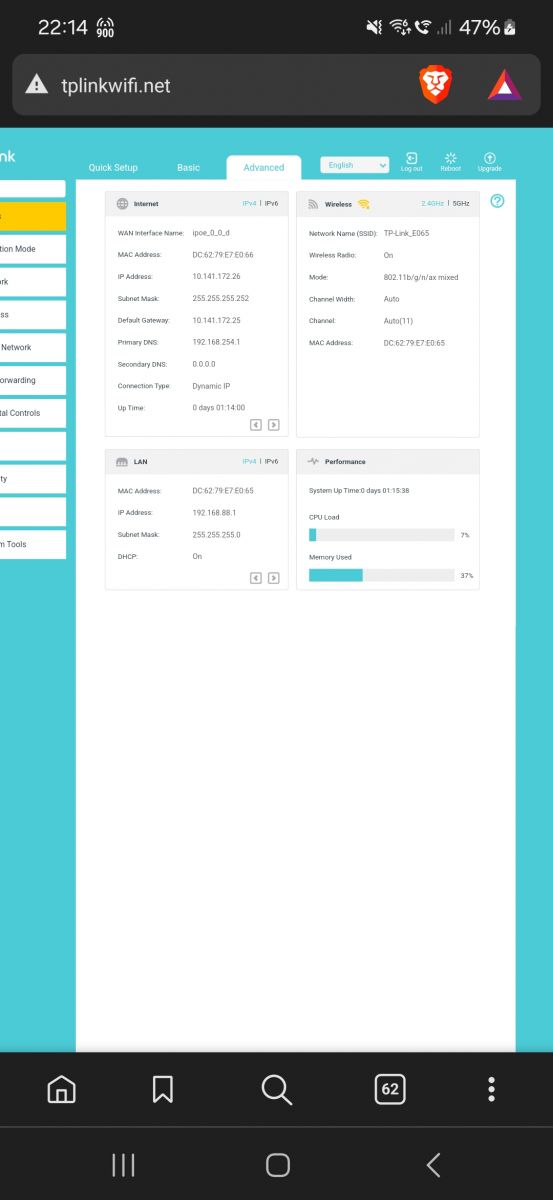Show next Internet panel page arrow
Viewport: 553px width, 1200px height.
tap(274, 425)
